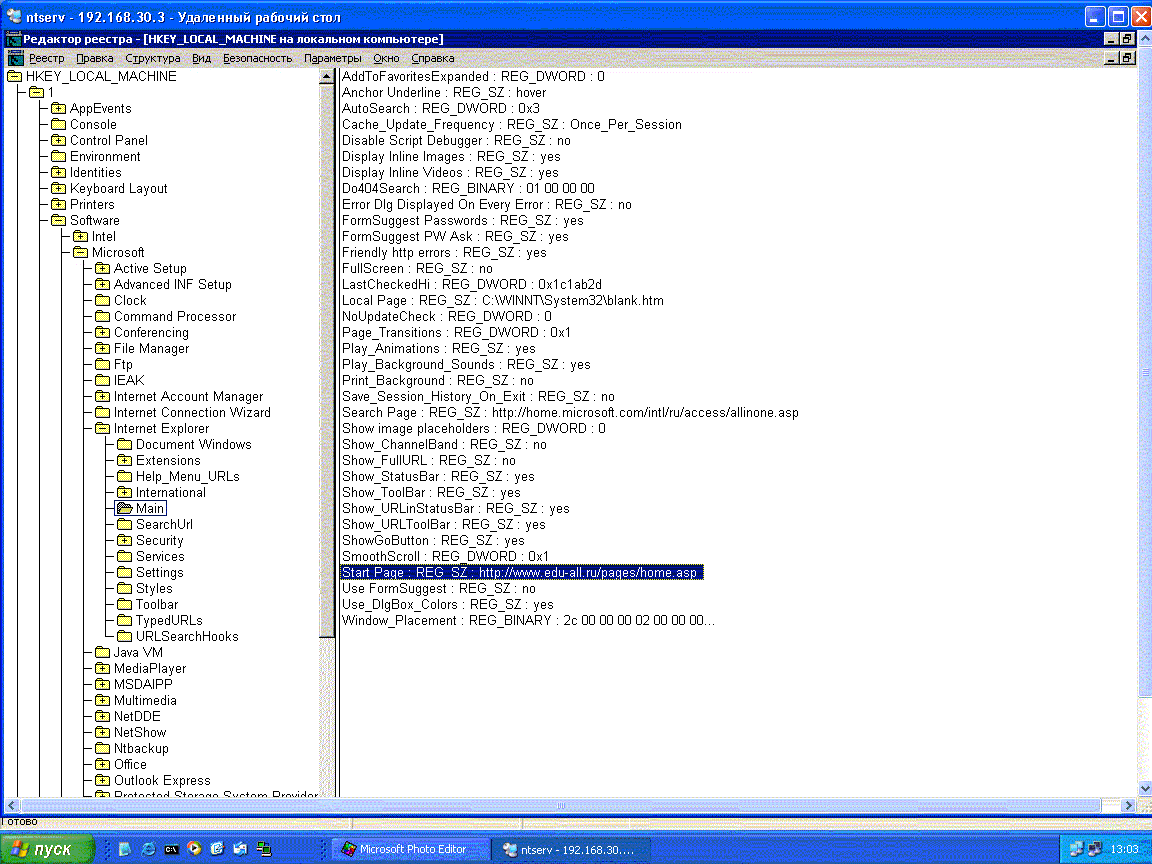The image size is (1152, 864).
Task: Expand the International key
Action: click(124, 493)
